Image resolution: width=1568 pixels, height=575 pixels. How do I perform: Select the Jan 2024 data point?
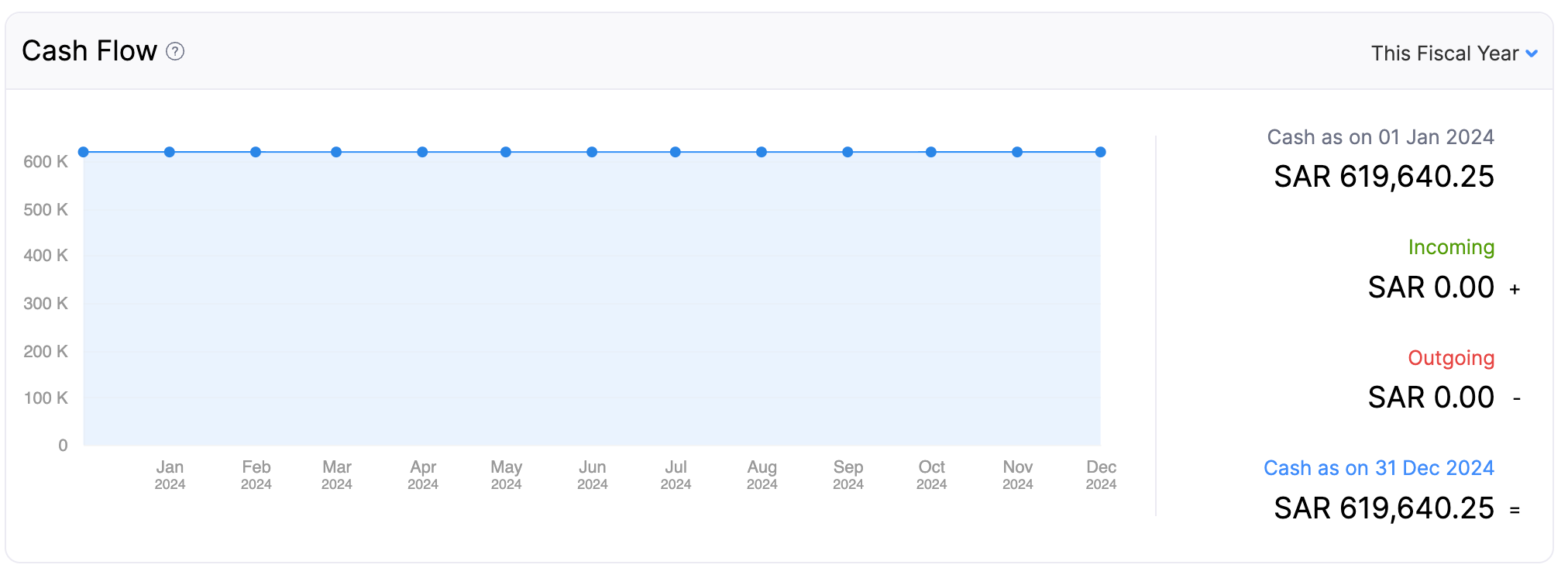pyautogui.click(x=171, y=151)
